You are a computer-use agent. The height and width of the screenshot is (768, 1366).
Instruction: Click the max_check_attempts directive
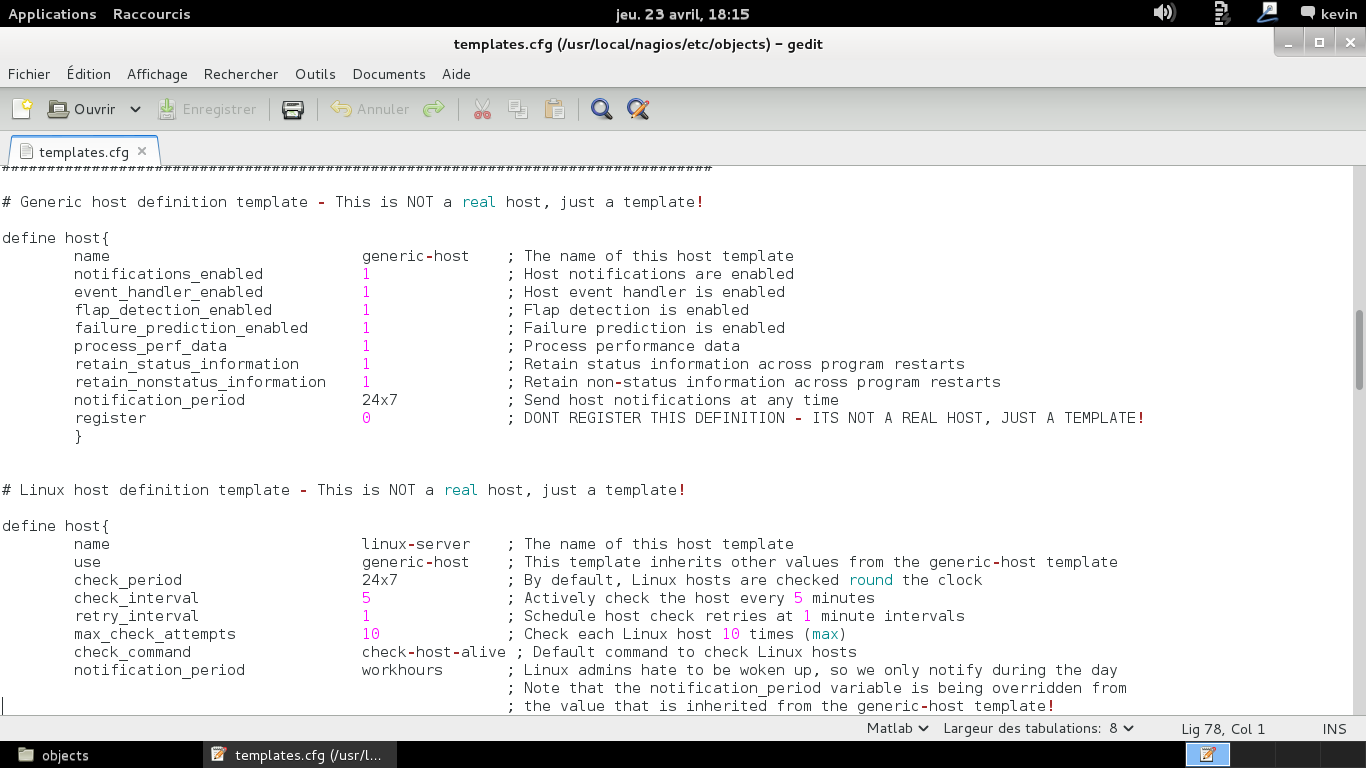[x=155, y=634]
